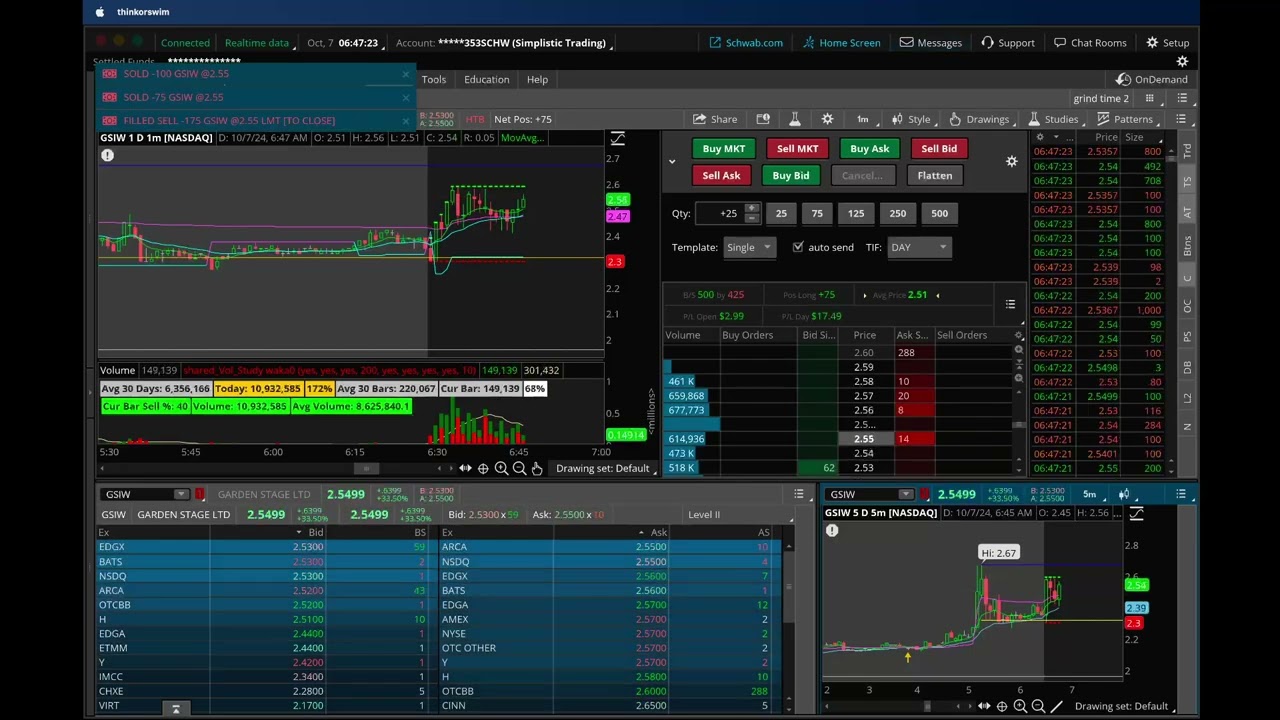Collapse the order buttons panel chevron
This screenshot has width=1280, height=720.
(672, 161)
